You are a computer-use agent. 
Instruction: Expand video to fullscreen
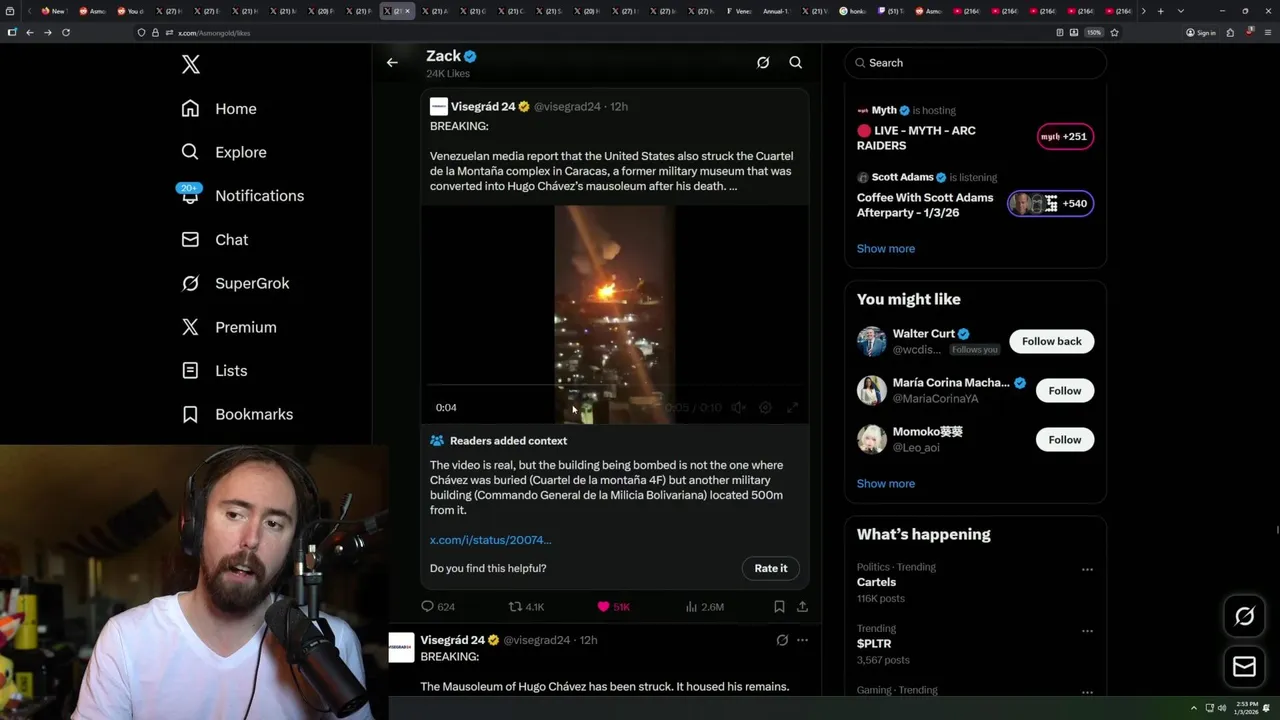point(792,407)
